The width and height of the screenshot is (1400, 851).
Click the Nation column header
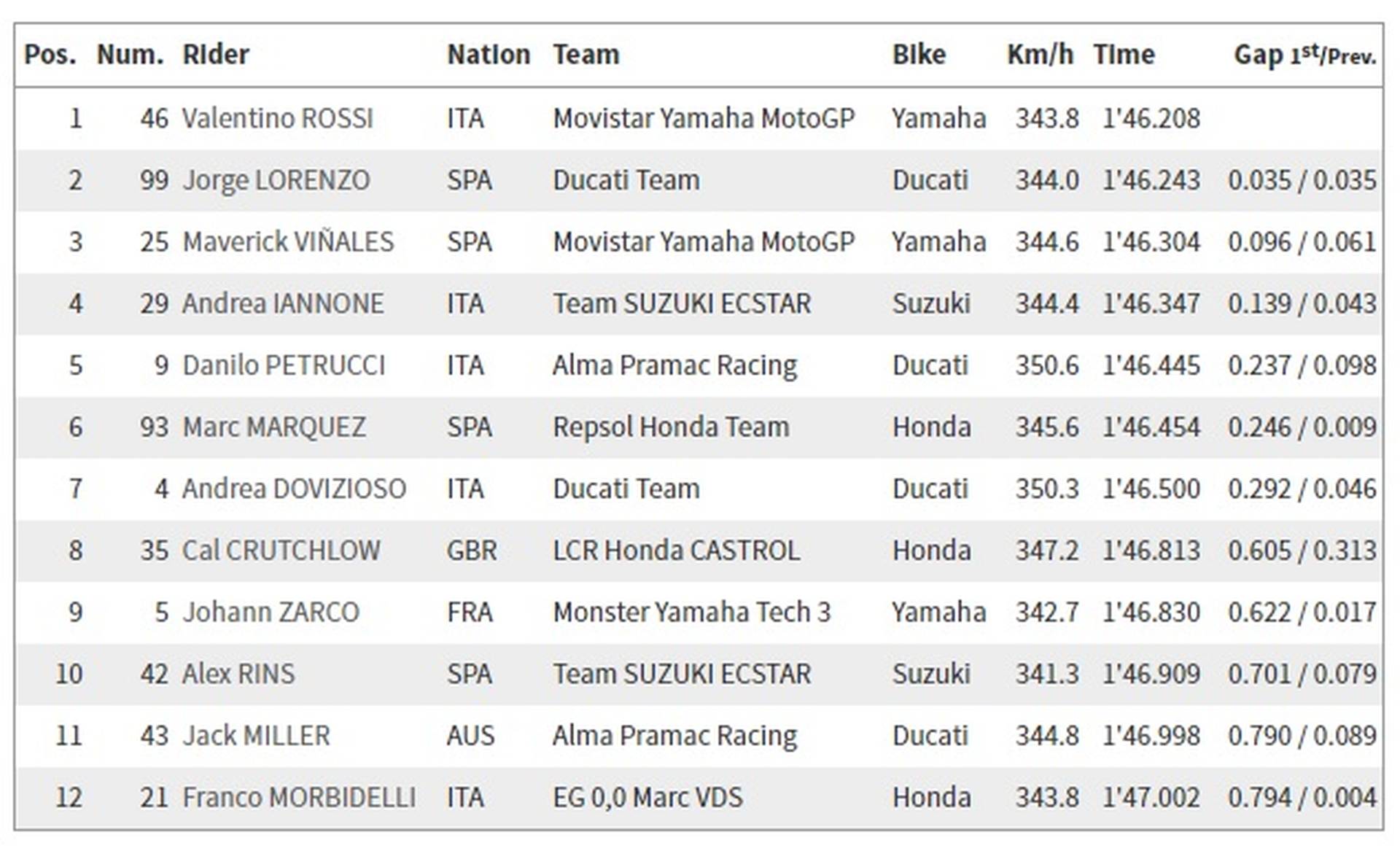click(x=489, y=55)
